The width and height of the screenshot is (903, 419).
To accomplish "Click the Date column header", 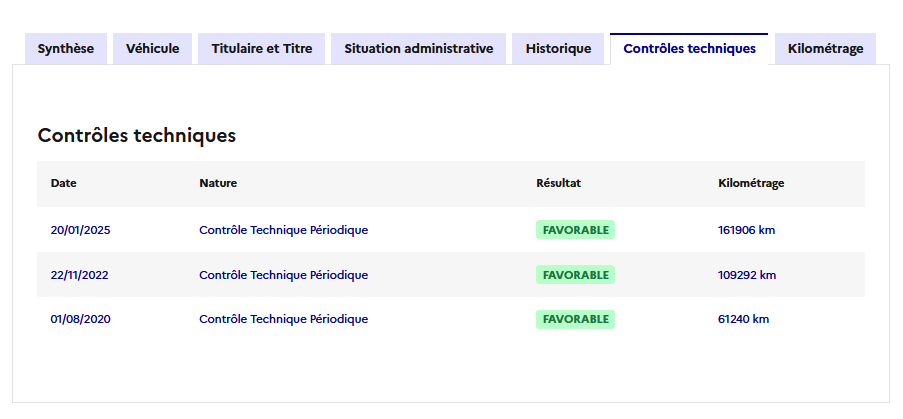I will [x=64, y=184].
